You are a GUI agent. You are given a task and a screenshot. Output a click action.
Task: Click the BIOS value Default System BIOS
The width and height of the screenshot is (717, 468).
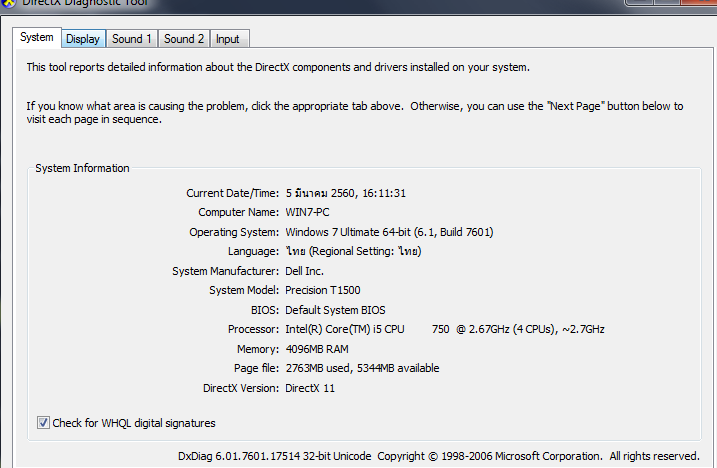(335, 310)
